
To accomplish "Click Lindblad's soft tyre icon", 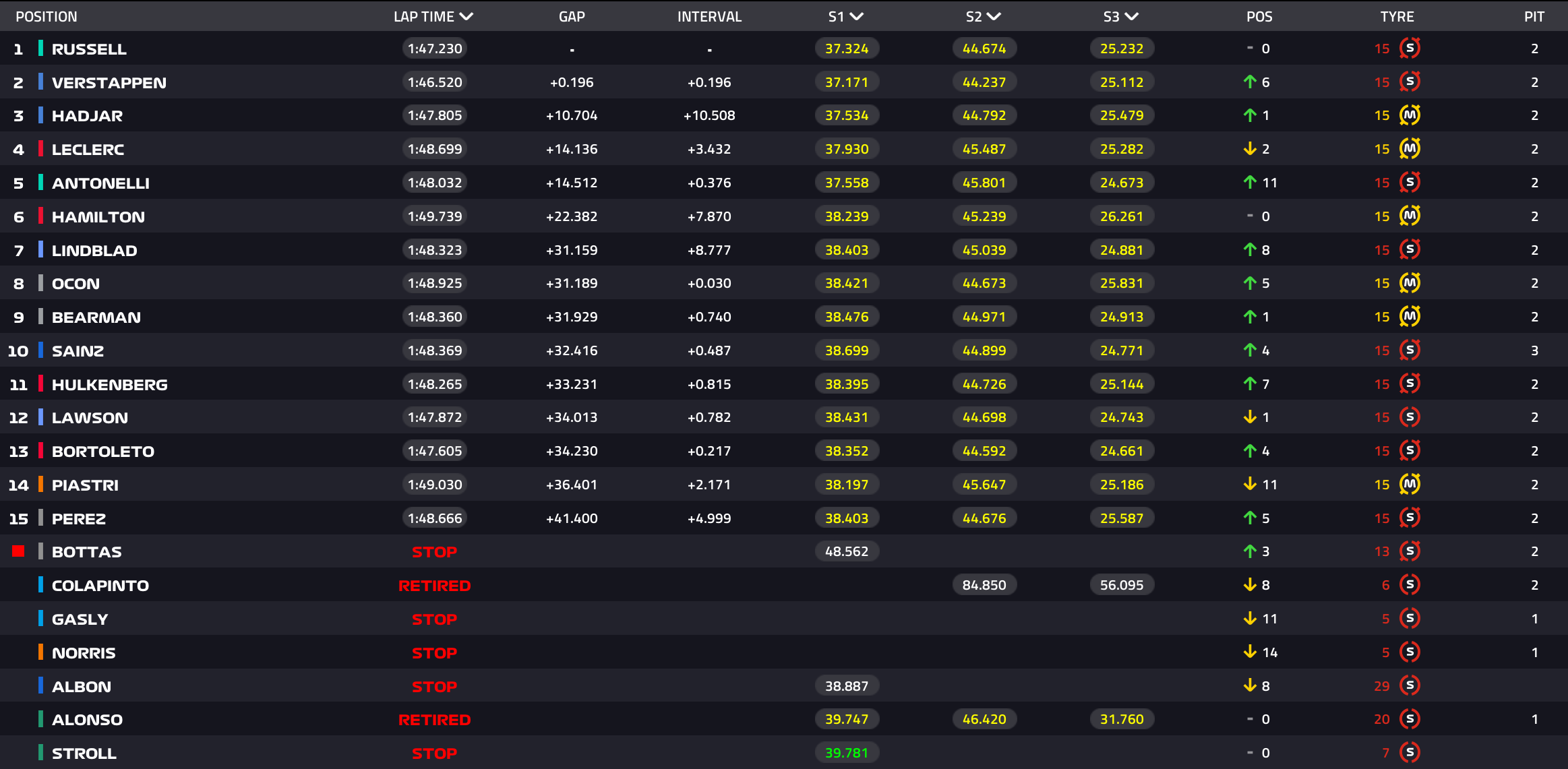I will pyautogui.click(x=1410, y=250).
